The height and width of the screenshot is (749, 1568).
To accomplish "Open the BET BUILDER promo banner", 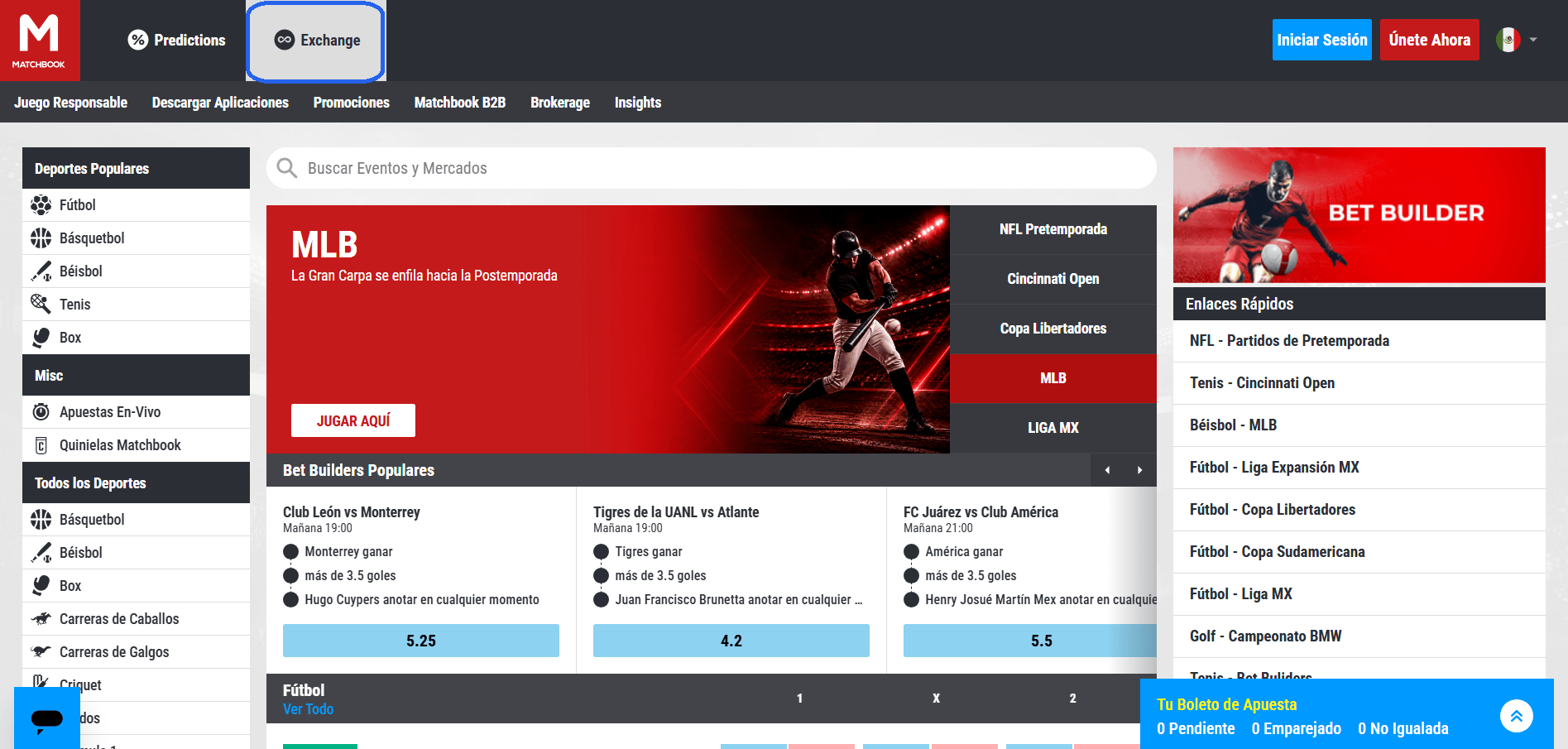I will 1359,215.
